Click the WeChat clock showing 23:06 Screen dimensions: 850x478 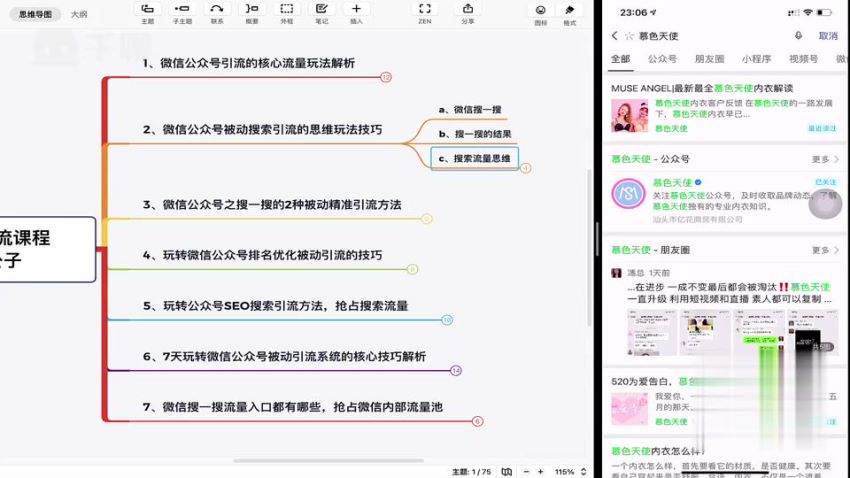click(x=634, y=12)
